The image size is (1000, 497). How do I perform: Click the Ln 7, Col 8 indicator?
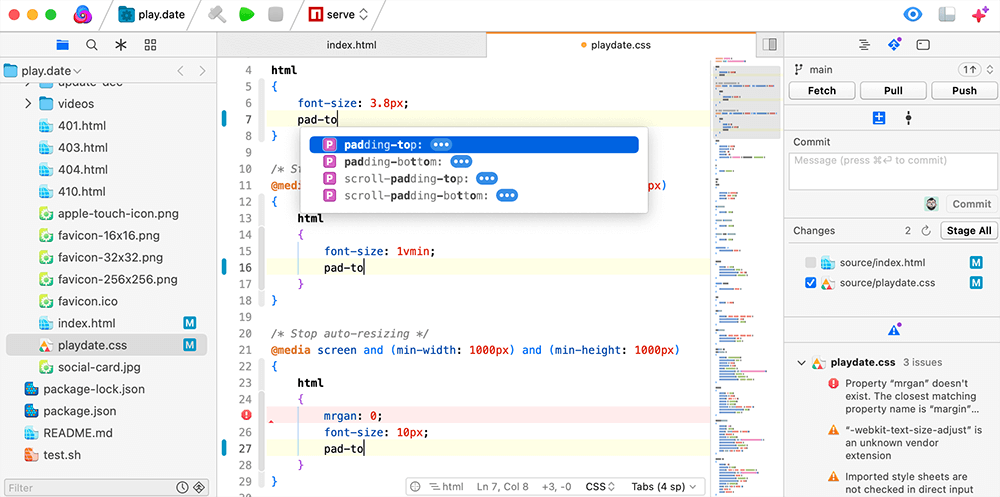[x=501, y=486]
